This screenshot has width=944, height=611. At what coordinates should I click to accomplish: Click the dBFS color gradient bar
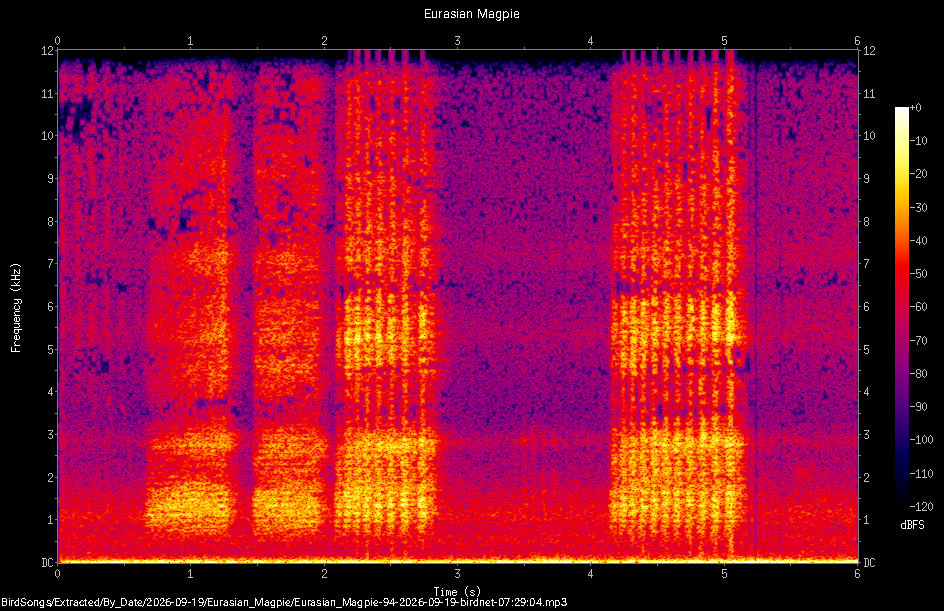[x=901, y=307]
